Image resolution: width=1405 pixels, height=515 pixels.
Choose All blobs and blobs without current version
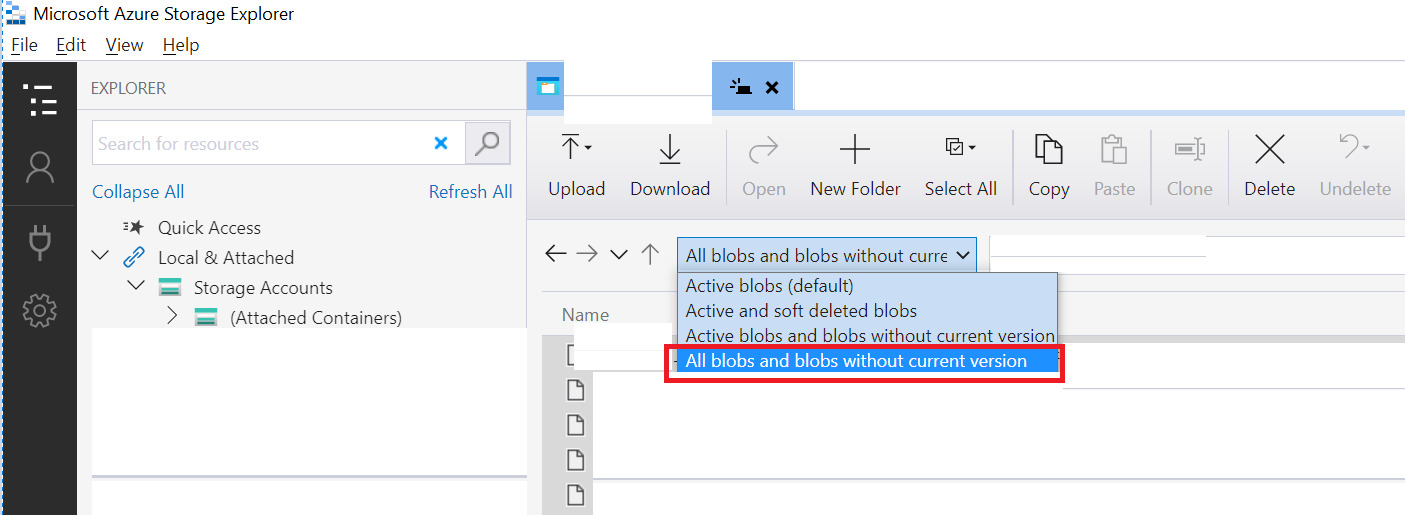pos(867,361)
